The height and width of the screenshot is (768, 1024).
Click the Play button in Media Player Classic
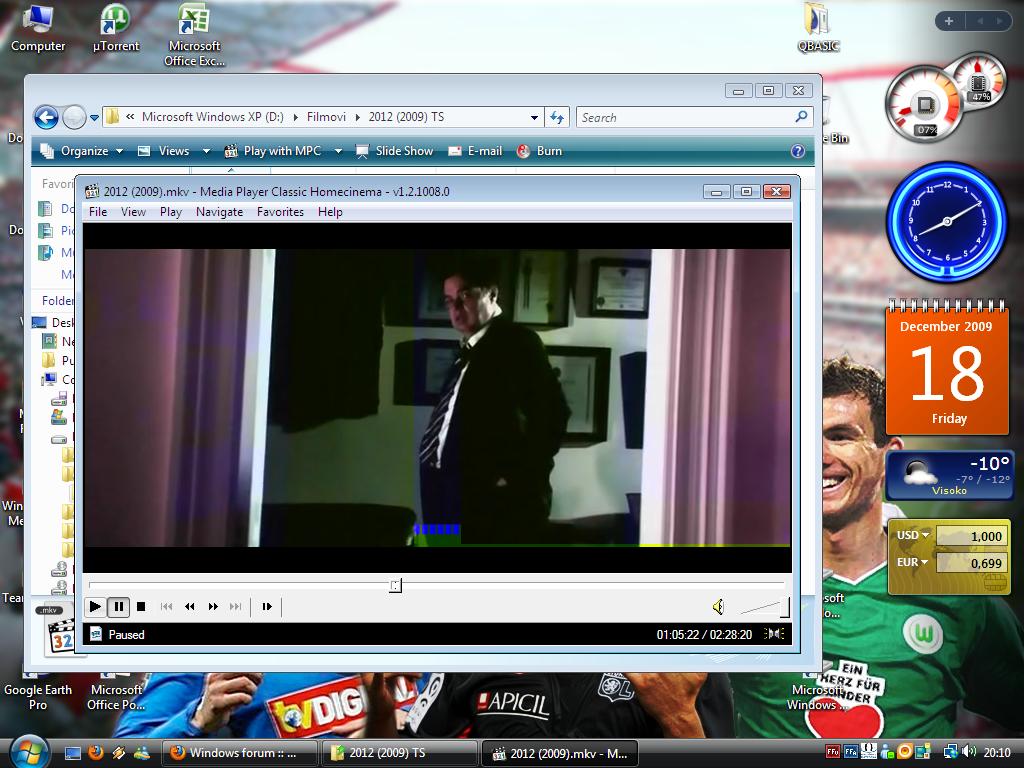(x=95, y=607)
